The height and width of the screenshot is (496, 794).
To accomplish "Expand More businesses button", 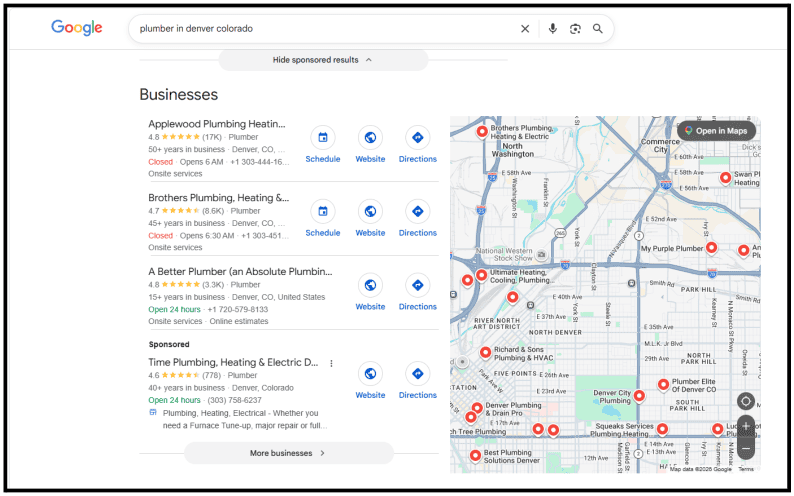I will click(x=289, y=453).
